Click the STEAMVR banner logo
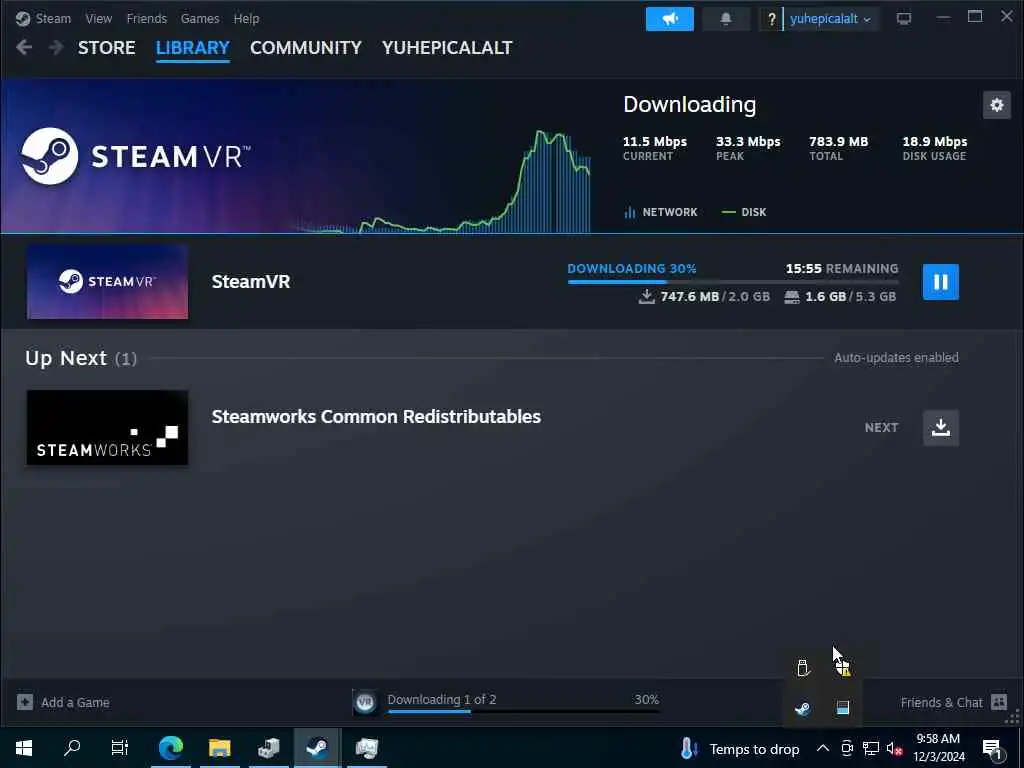 pos(136,156)
